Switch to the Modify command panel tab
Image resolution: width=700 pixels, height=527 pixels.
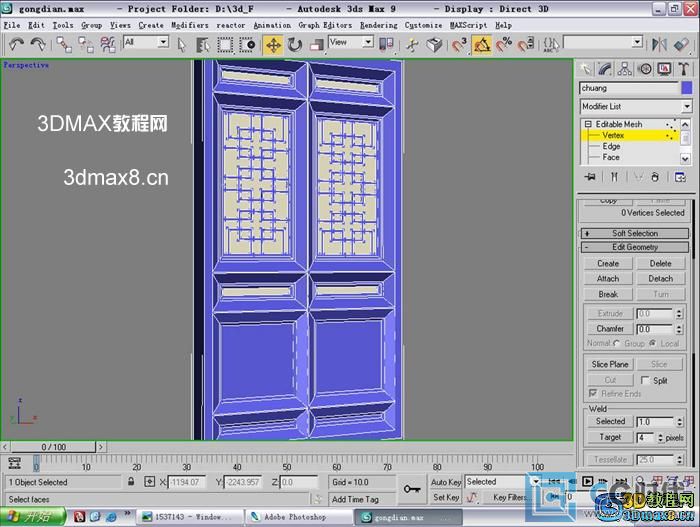(605, 69)
